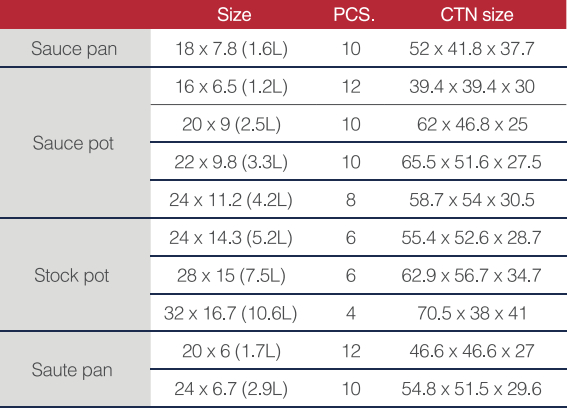
Task: Click the Size column header
Action: pyautogui.click(x=234, y=15)
